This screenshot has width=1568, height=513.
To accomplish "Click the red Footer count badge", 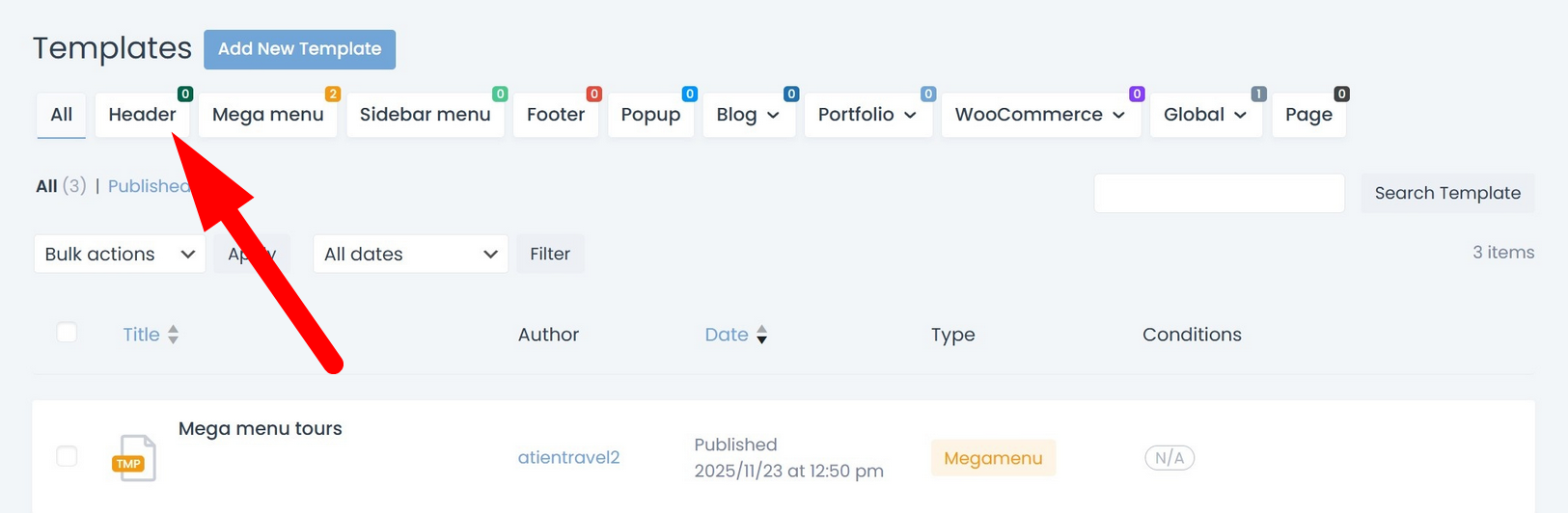I will (594, 94).
